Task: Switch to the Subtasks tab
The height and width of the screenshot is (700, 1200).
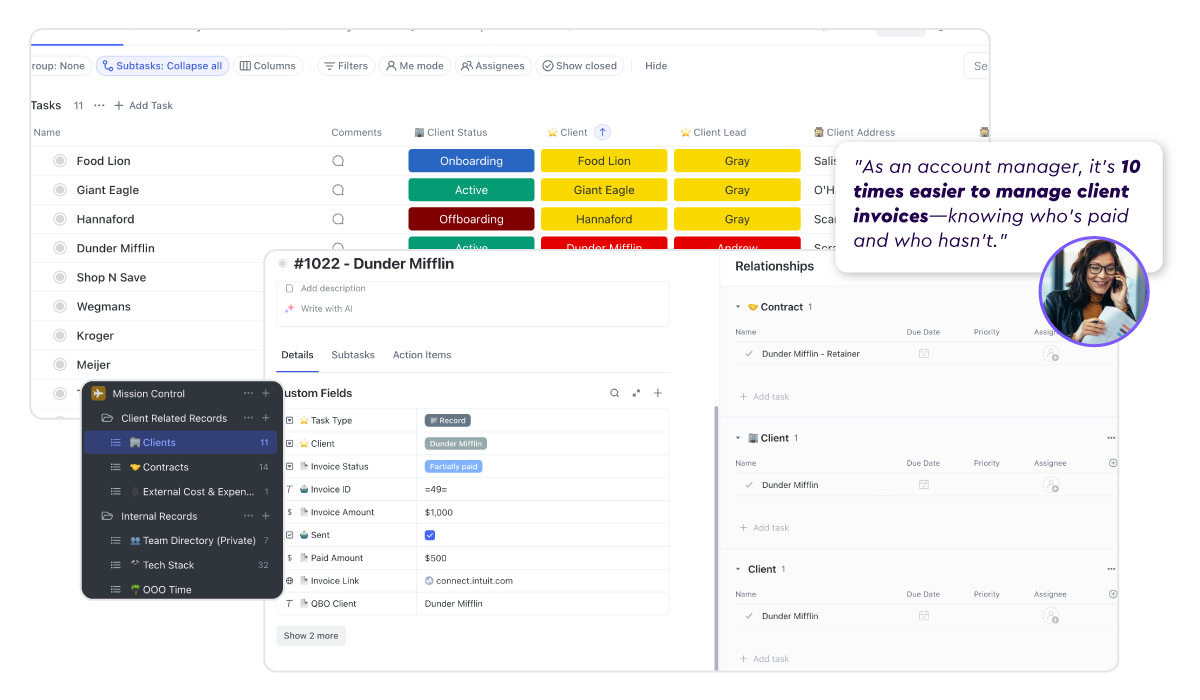Action: click(353, 355)
